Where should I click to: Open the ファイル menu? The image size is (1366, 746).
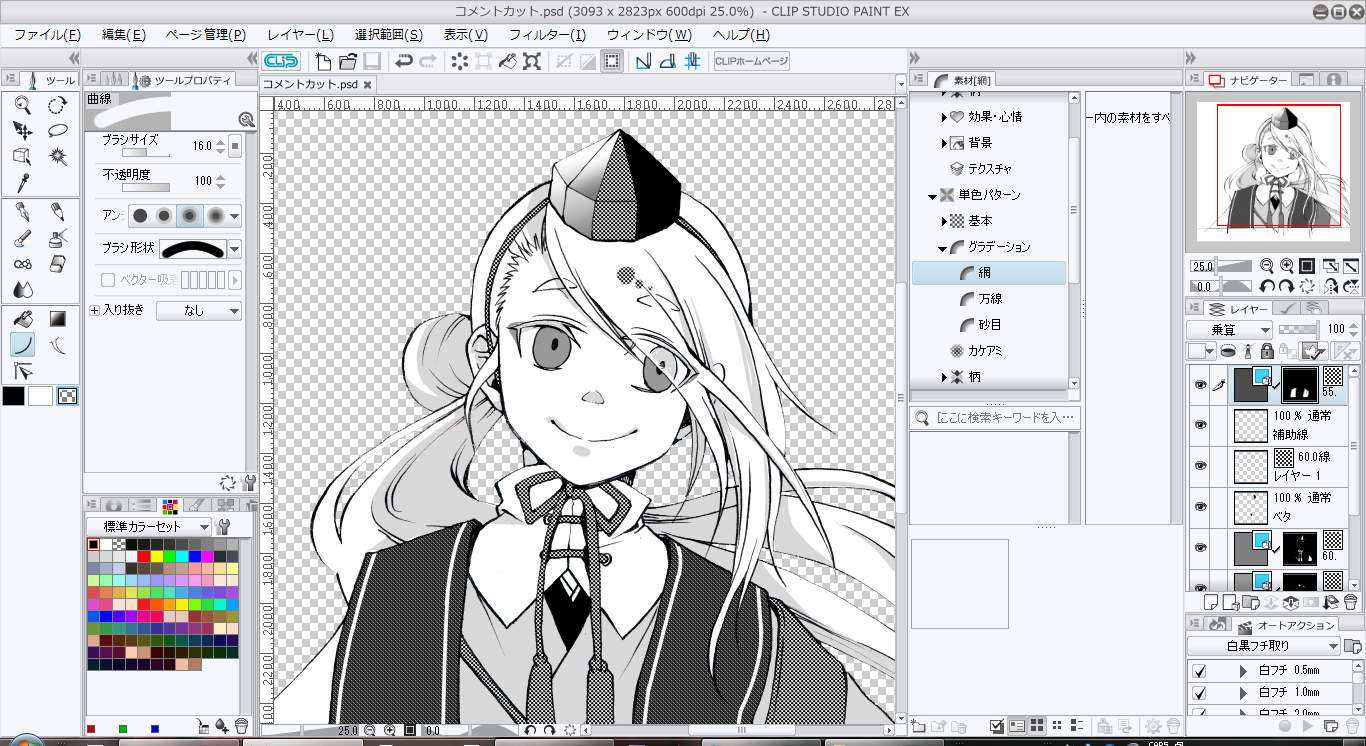click(x=47, y=34)
